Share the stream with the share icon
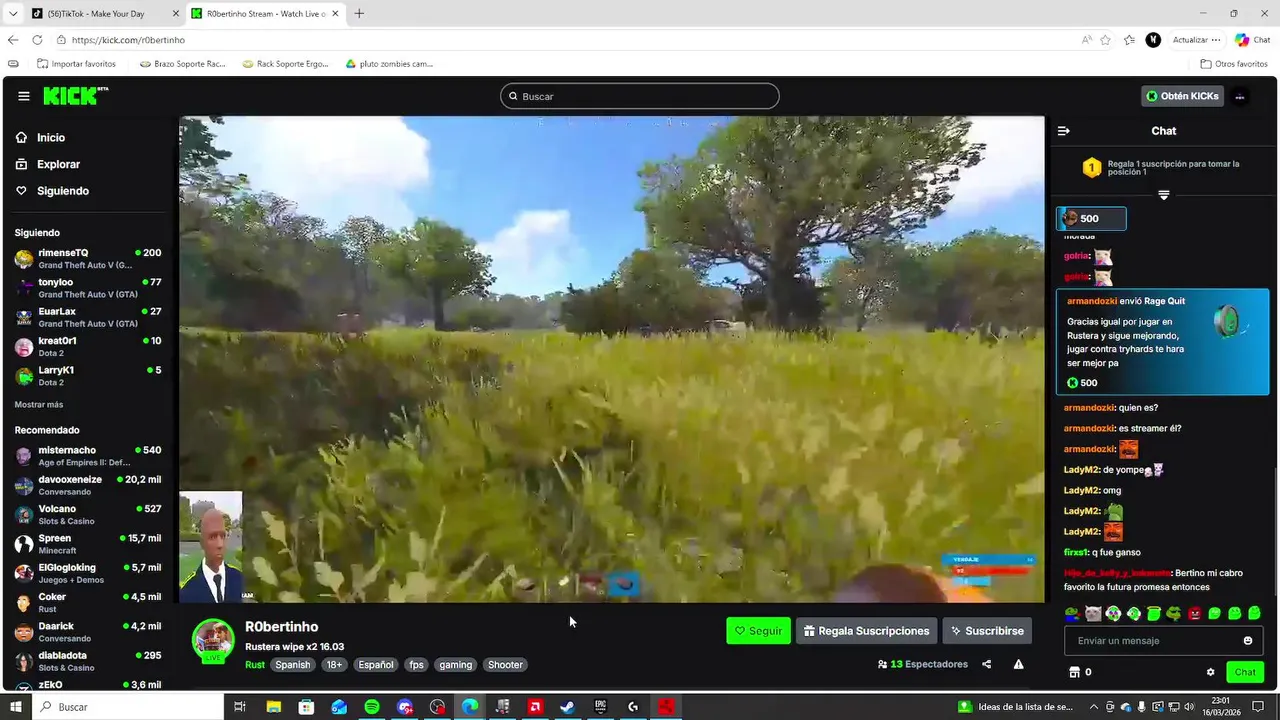Viewport: 1280px width, 720px height. click(987, 664)
